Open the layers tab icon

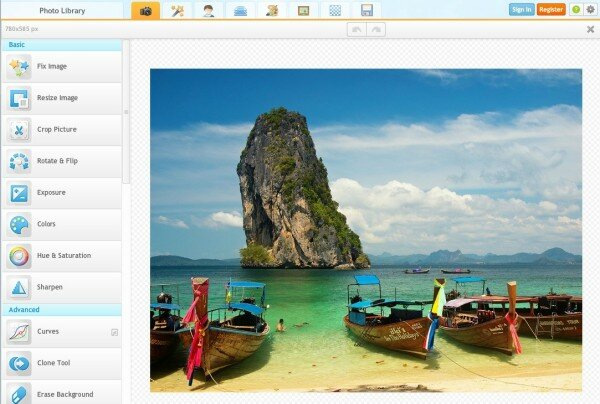pos(240,10)
